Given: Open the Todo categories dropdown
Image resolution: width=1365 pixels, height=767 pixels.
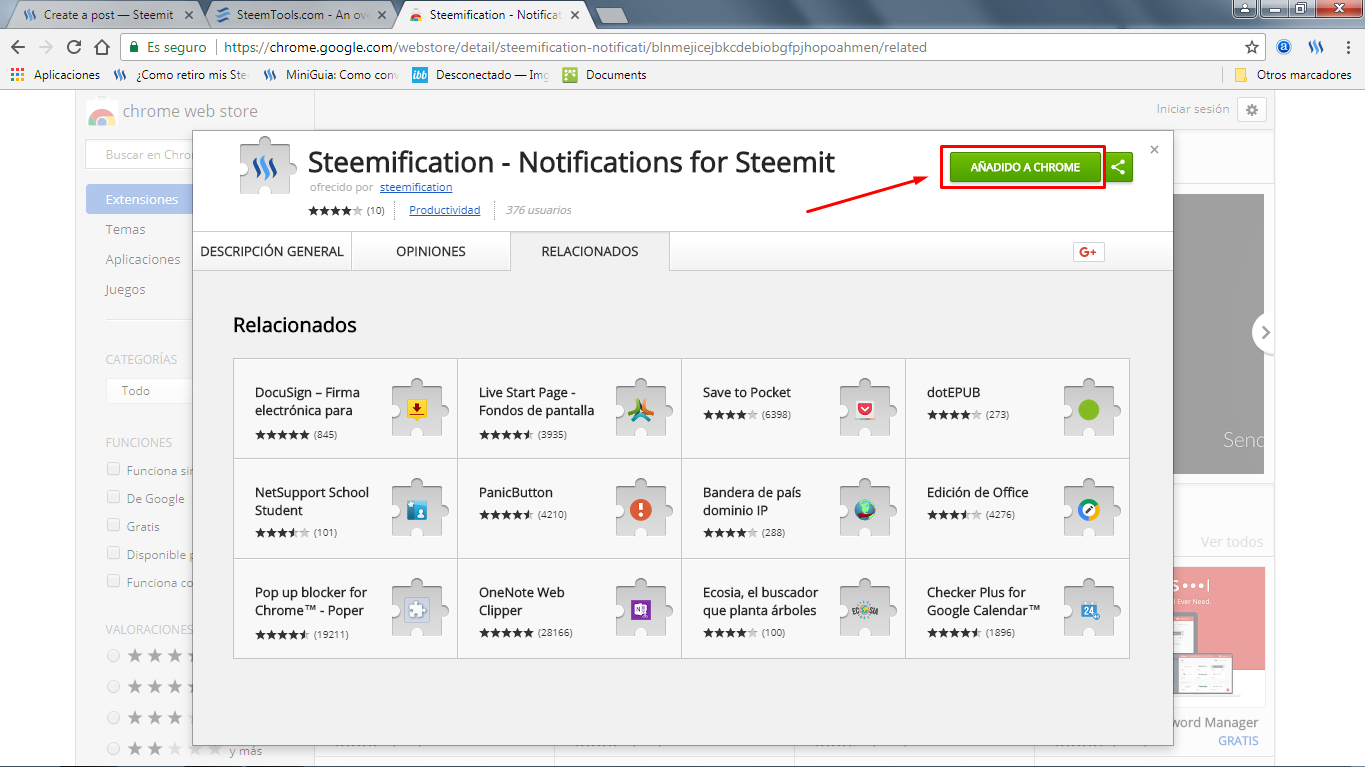Looking at the screenshot, I should coord(148,391).
